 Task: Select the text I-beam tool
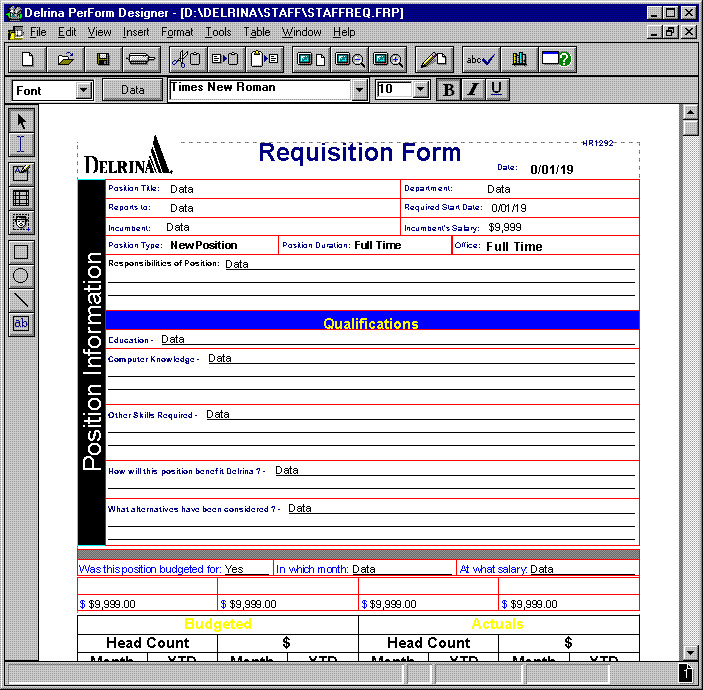[x=22, y=144]
